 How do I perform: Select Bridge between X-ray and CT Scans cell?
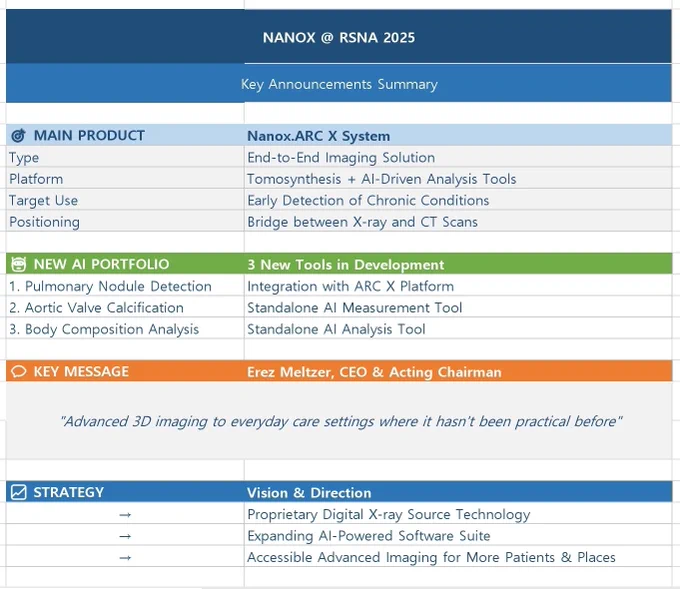(x=458, y=222)
